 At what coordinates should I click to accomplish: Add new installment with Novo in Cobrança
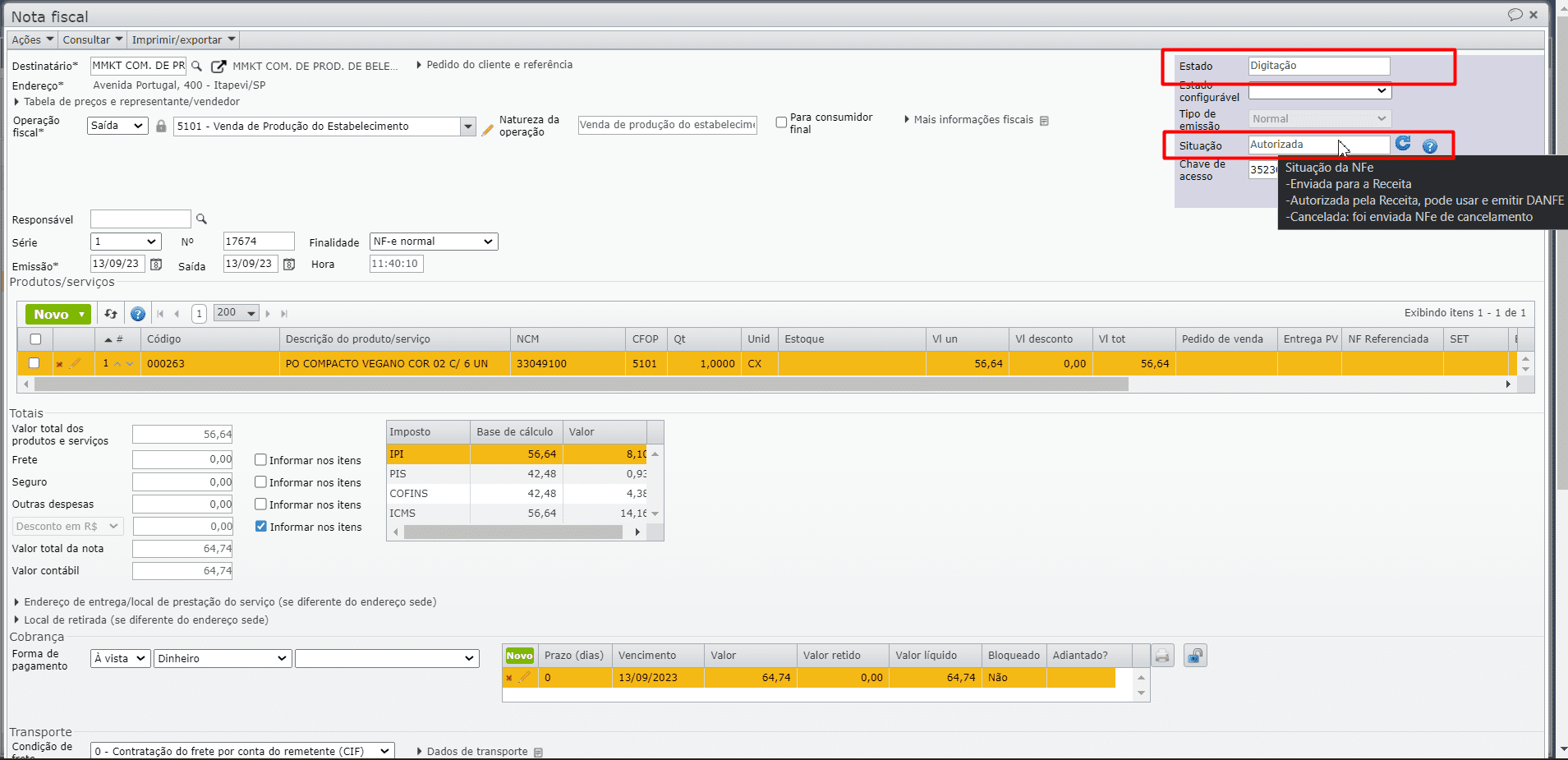click(x=519, y=656)
